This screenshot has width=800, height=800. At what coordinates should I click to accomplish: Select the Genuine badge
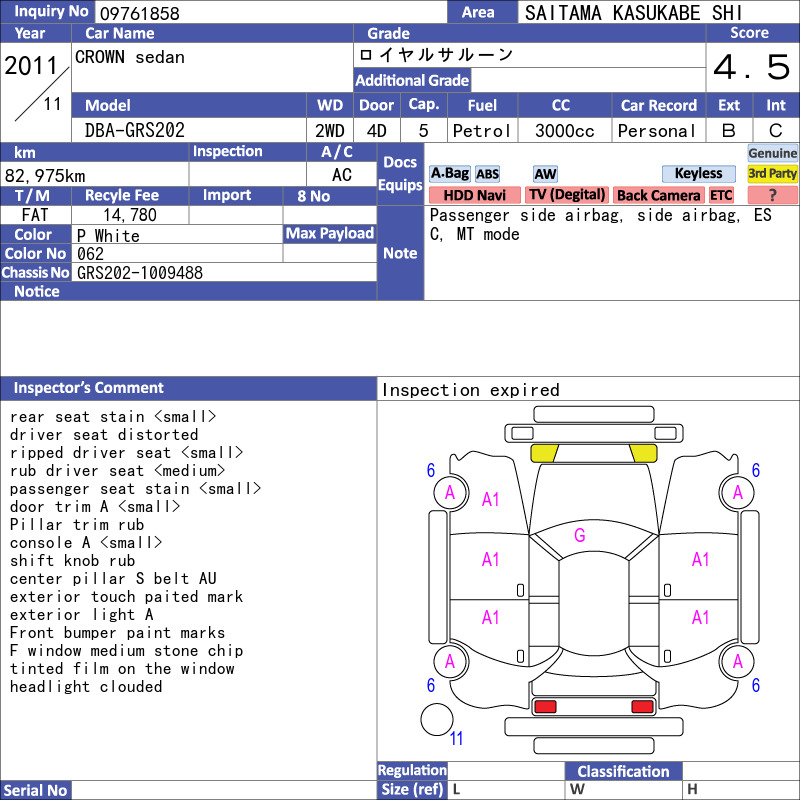pyautogui.click(x=772, y=153)
